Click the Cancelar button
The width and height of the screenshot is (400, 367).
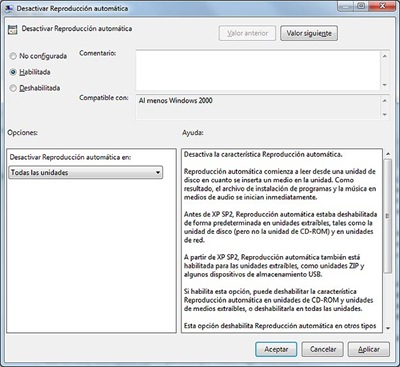click(323, 349)
